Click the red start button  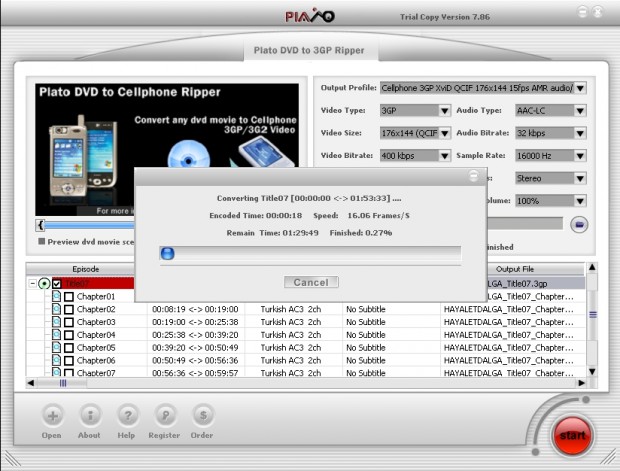tap(572, 435)
